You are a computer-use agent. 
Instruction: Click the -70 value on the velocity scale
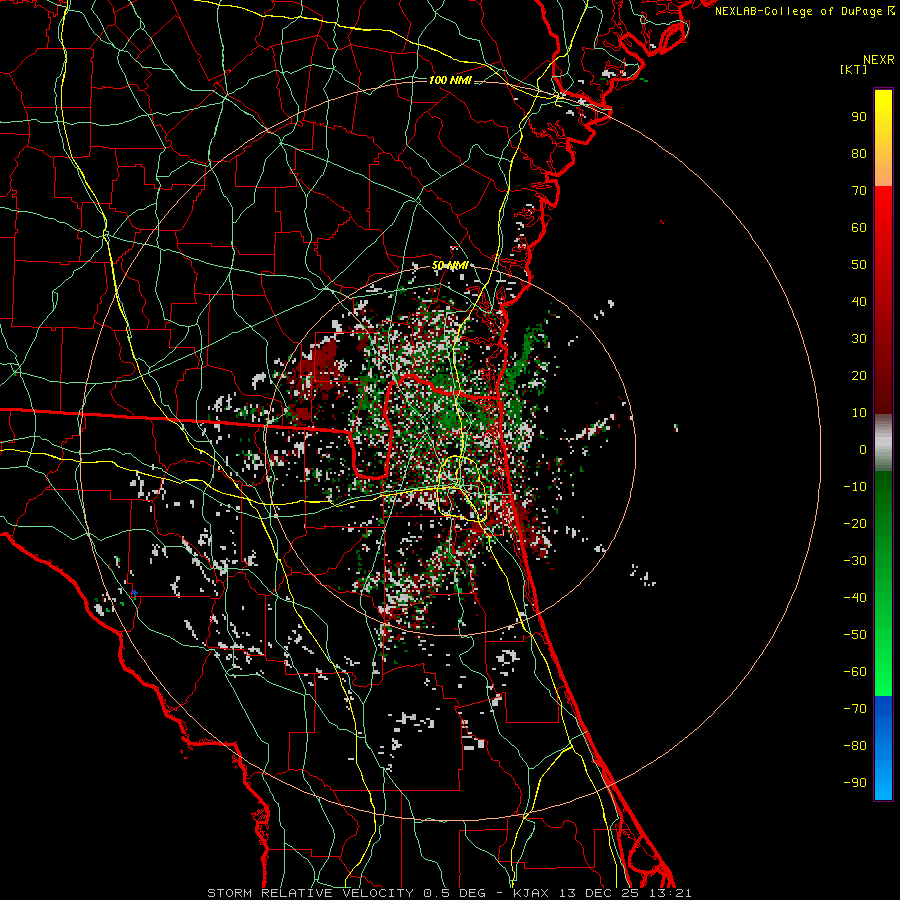[x=855, y=709]
